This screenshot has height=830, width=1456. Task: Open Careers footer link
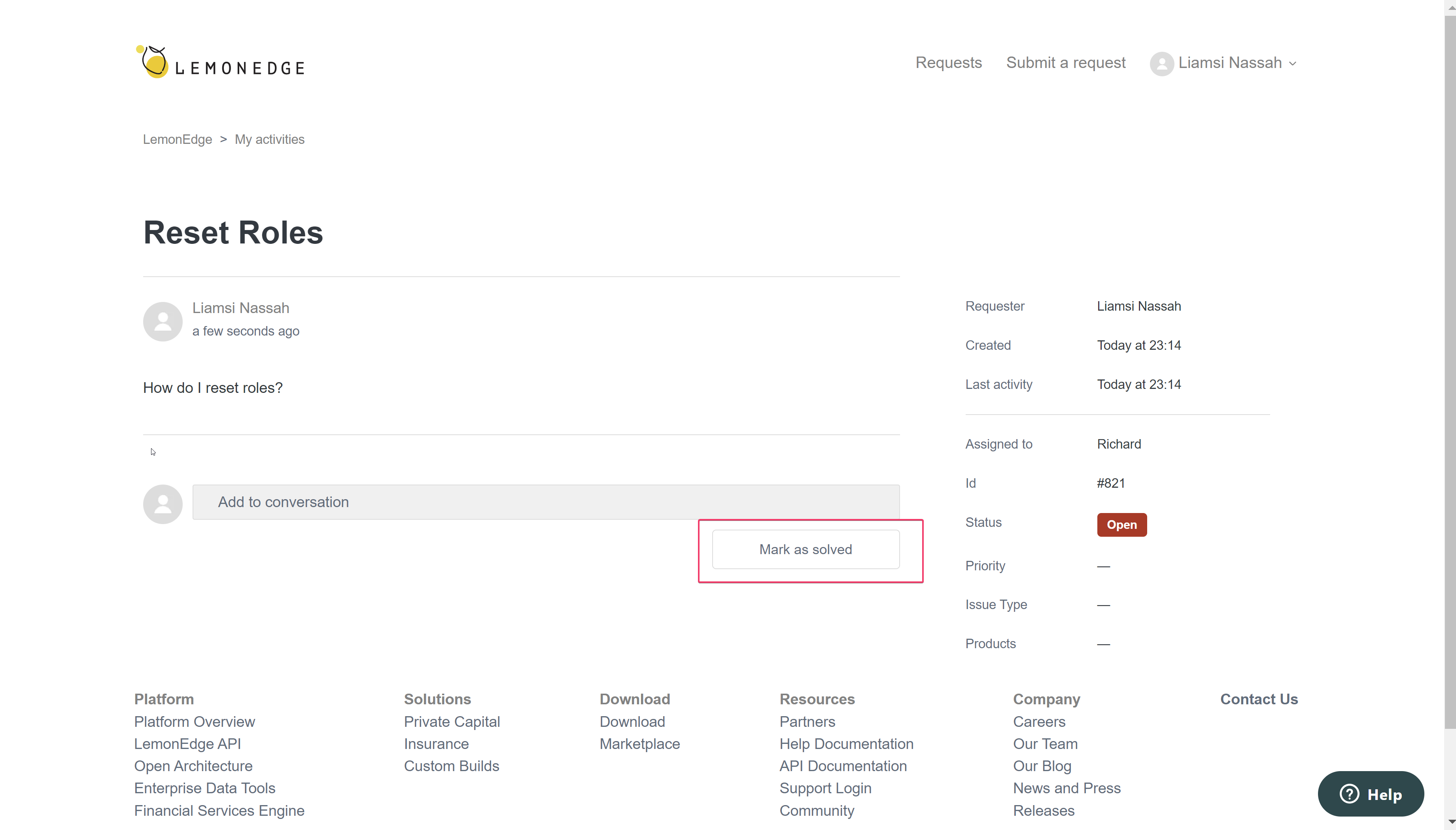point(1039,722)
